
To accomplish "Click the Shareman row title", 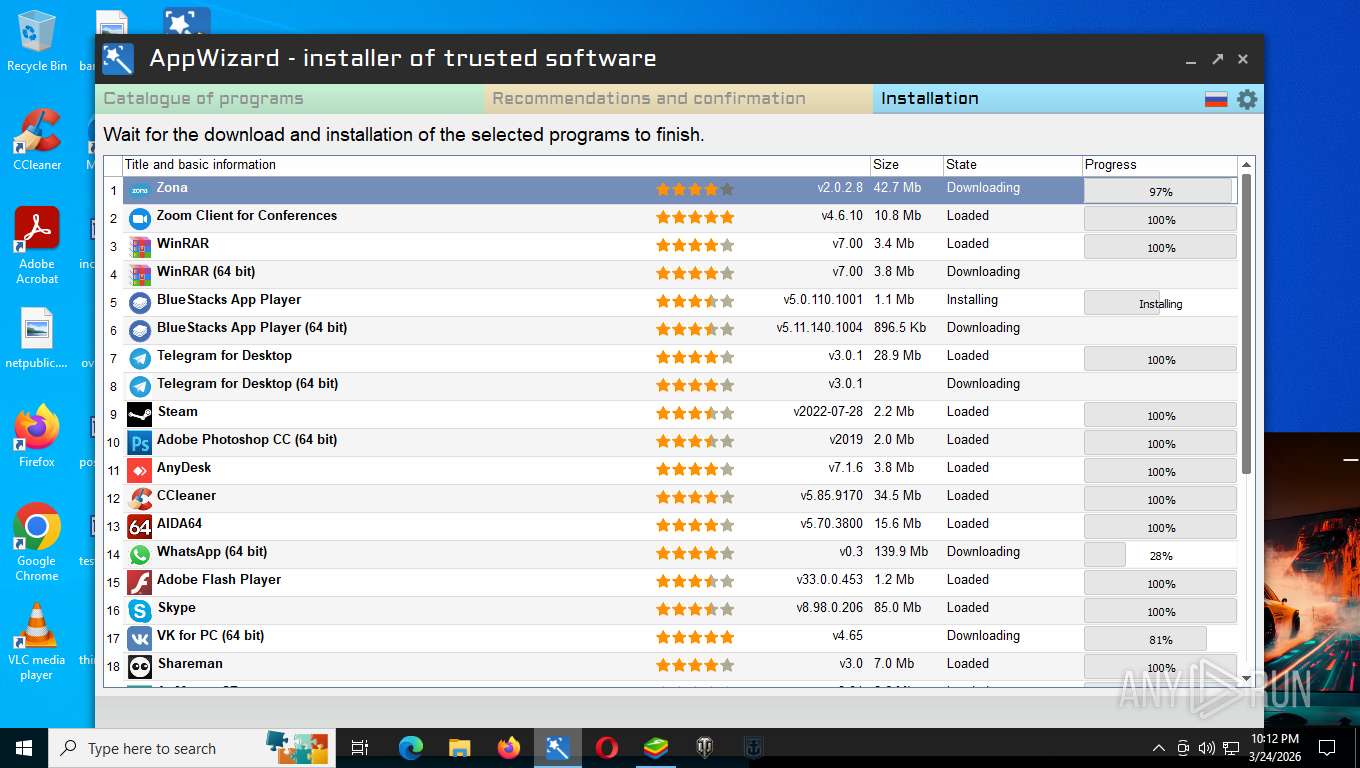I will (x=190, y=664).
